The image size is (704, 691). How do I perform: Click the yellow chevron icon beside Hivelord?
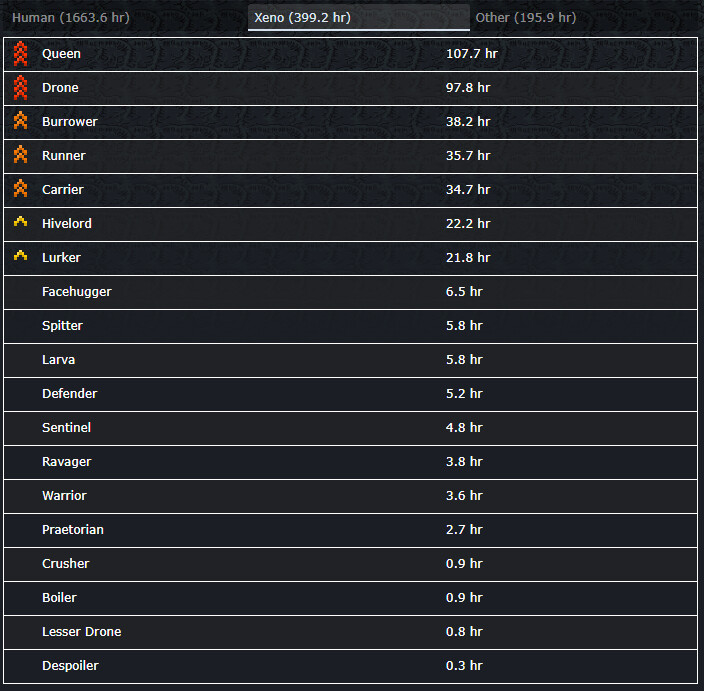20,222
